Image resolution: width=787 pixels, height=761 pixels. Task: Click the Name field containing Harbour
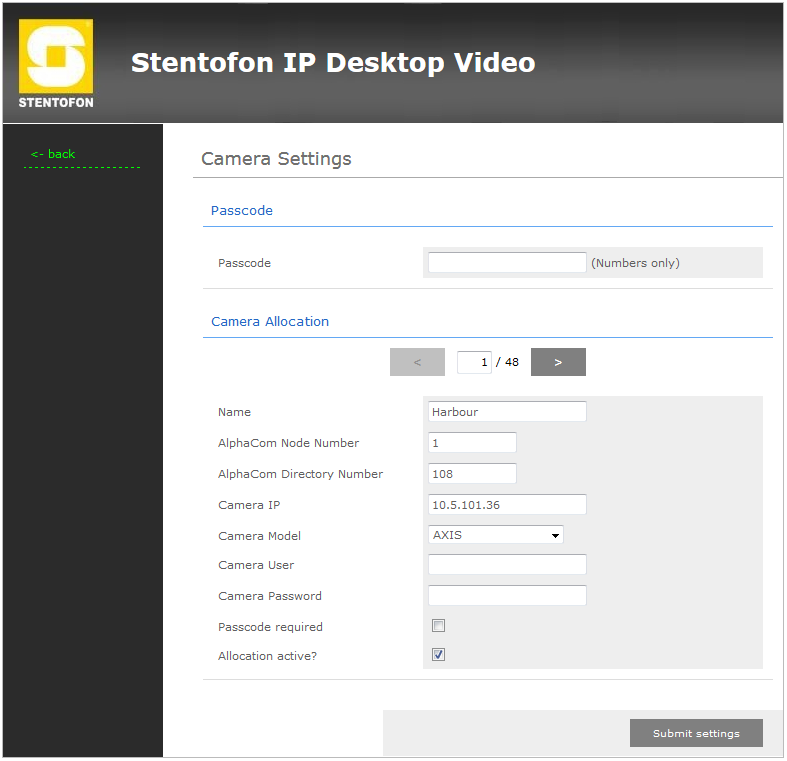click(x=507, y=412)
